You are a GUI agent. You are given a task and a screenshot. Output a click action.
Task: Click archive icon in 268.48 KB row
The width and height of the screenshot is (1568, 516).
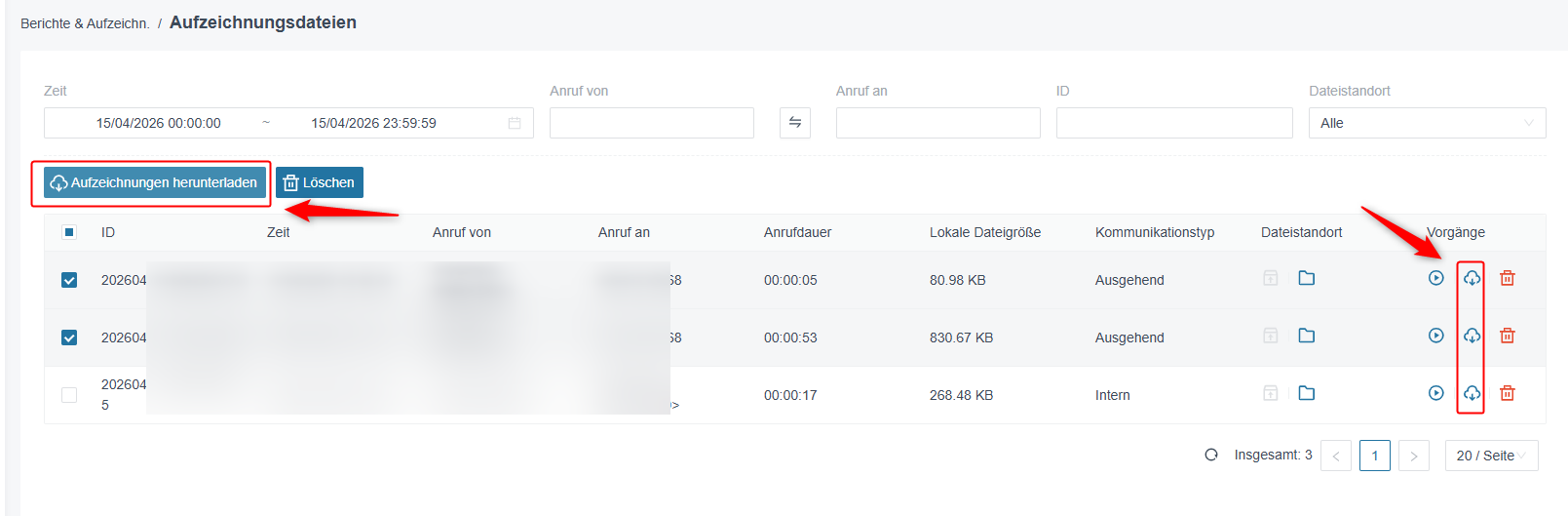point(1271,393)
